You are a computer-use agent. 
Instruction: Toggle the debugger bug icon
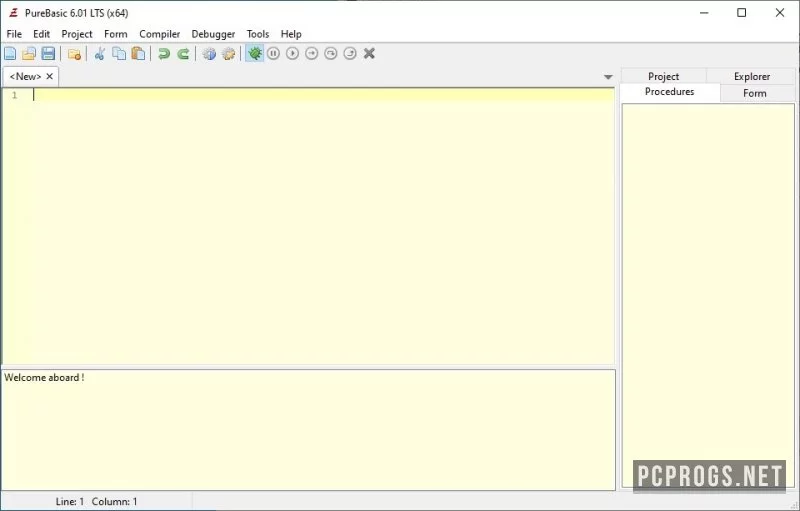click(x=255, y=53)
